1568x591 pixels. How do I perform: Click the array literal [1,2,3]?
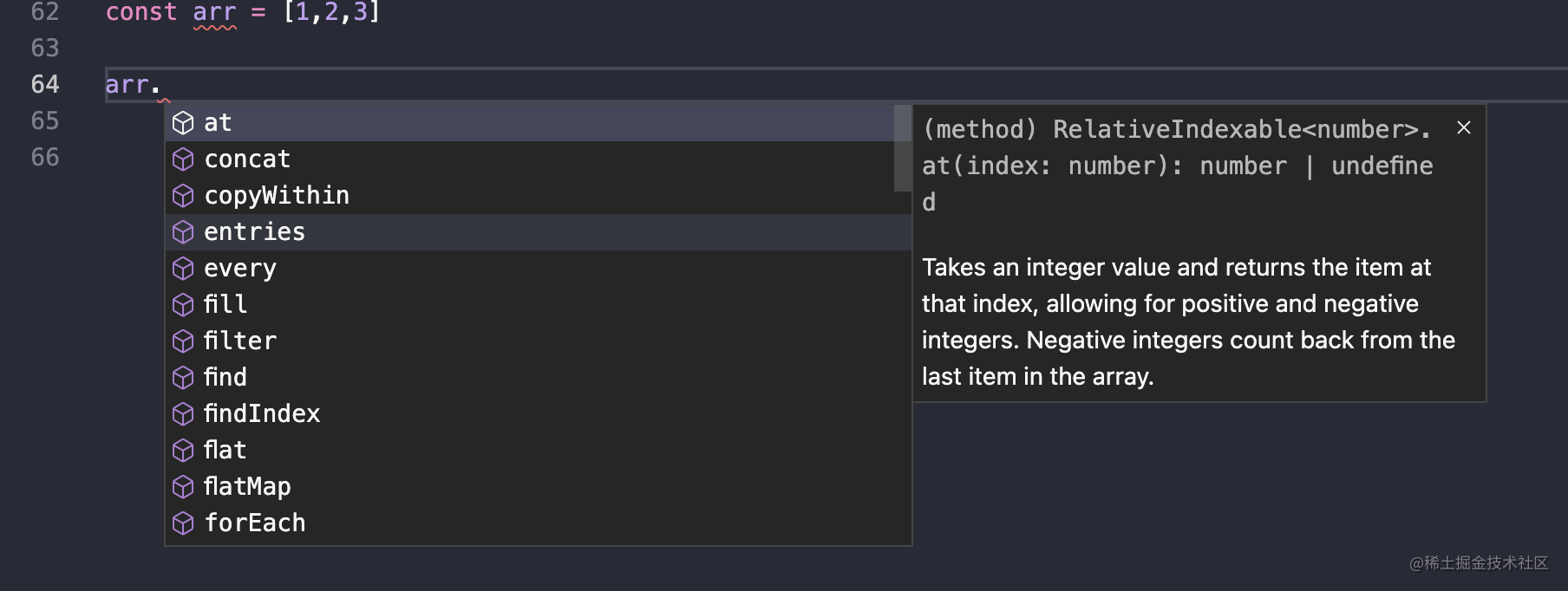[331, 12]
